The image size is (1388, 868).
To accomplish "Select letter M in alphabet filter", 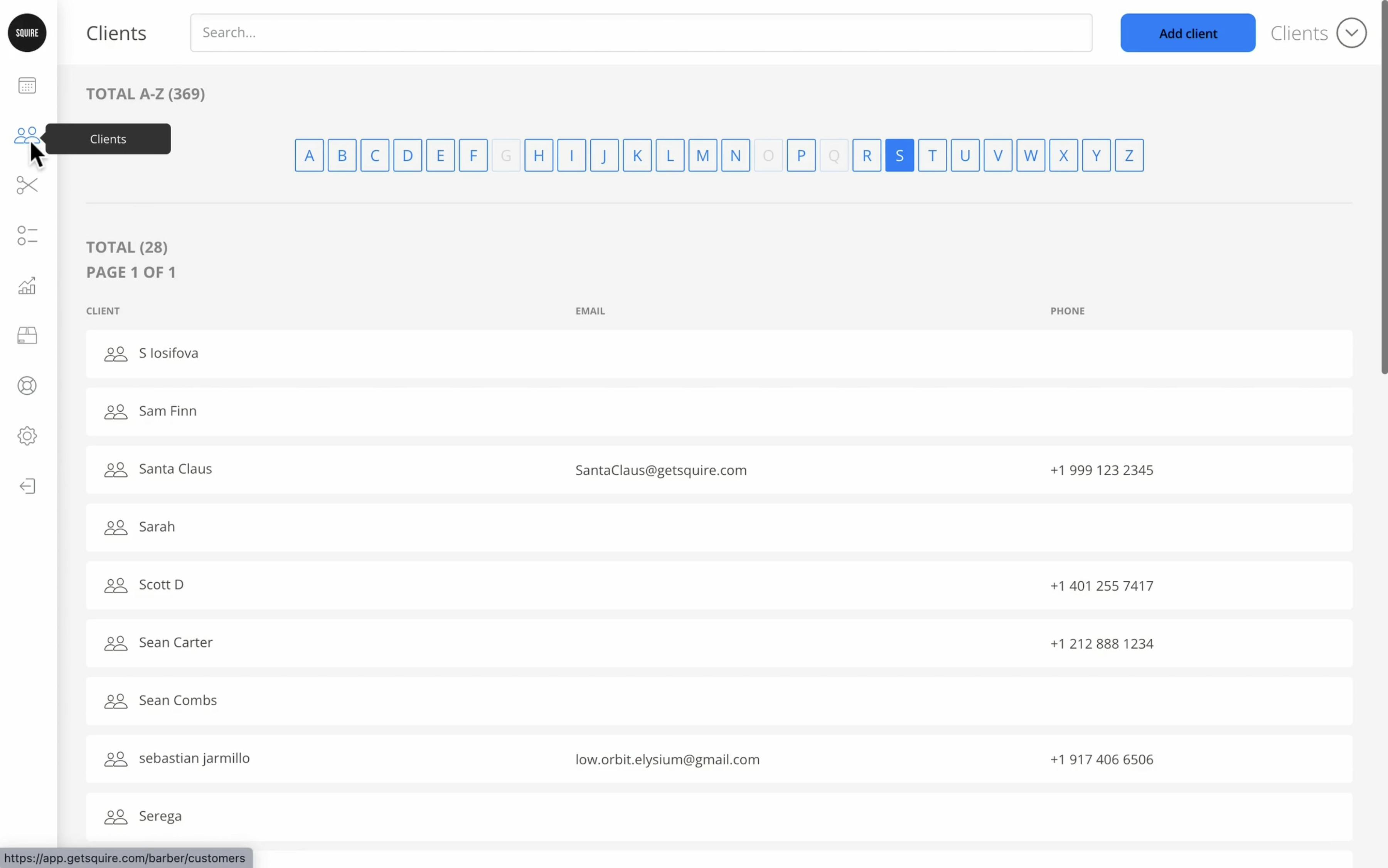I will point(702,156).
